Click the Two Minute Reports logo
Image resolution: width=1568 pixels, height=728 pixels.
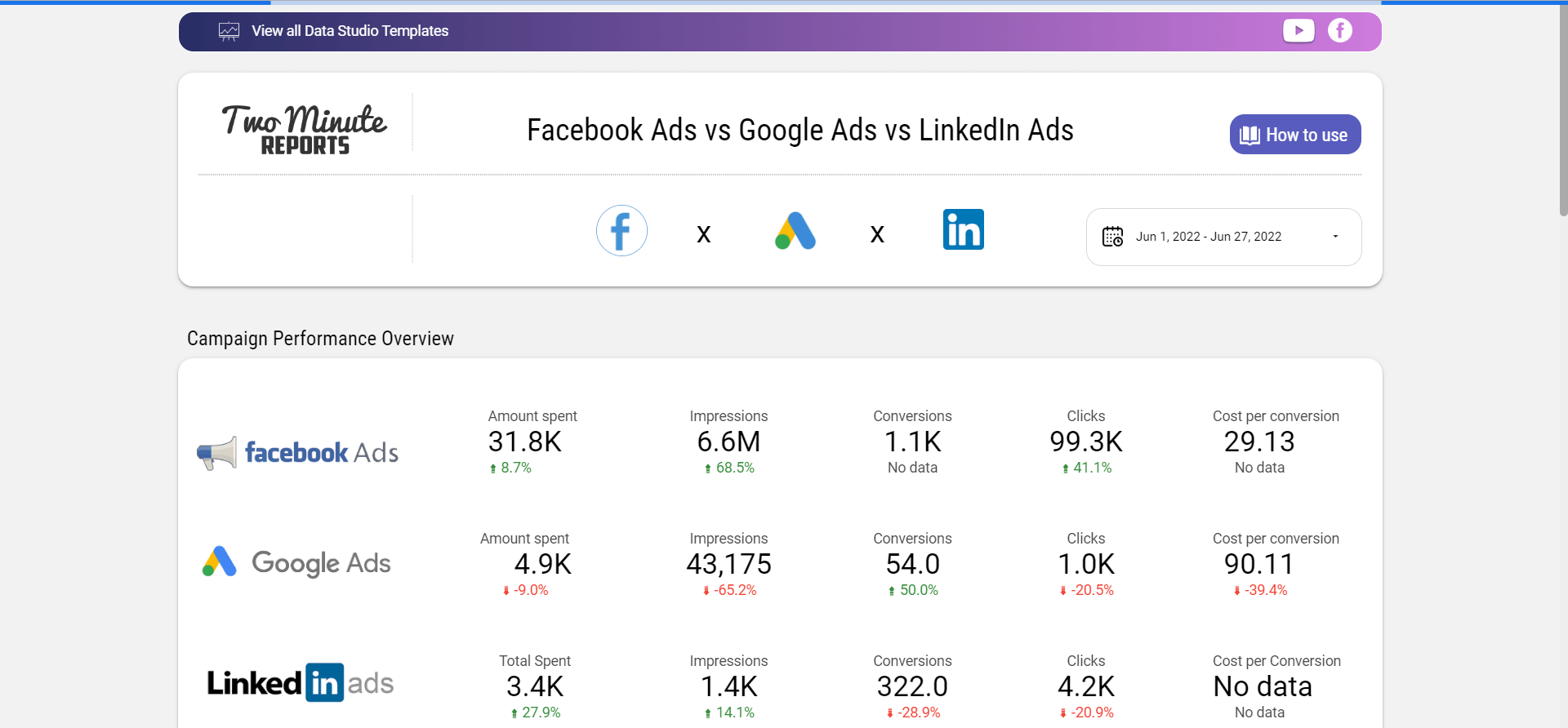(304, 129)
